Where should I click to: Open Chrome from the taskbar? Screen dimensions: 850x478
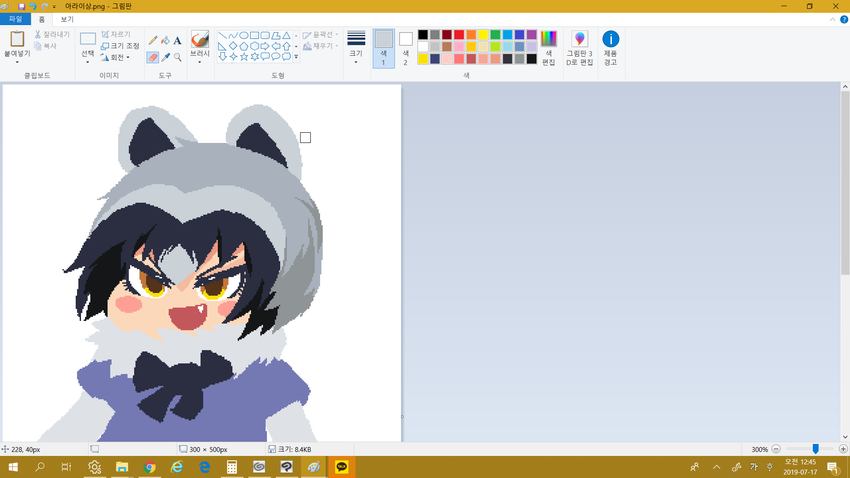pyautogui.click(x=150, y=467)
